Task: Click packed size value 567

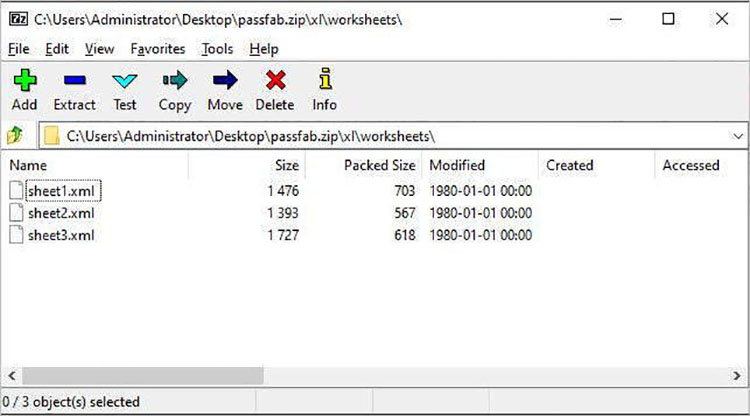Action: point(405,213)
